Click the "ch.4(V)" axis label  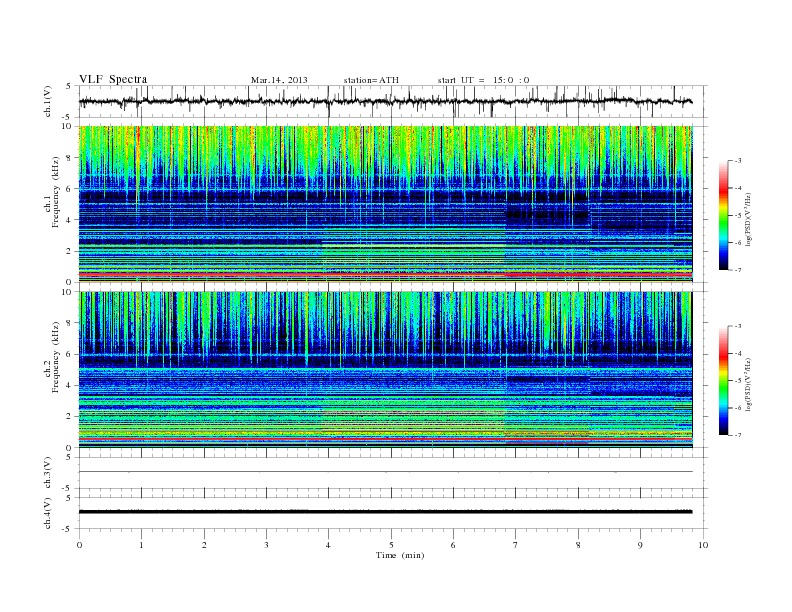tap(48, 513)
